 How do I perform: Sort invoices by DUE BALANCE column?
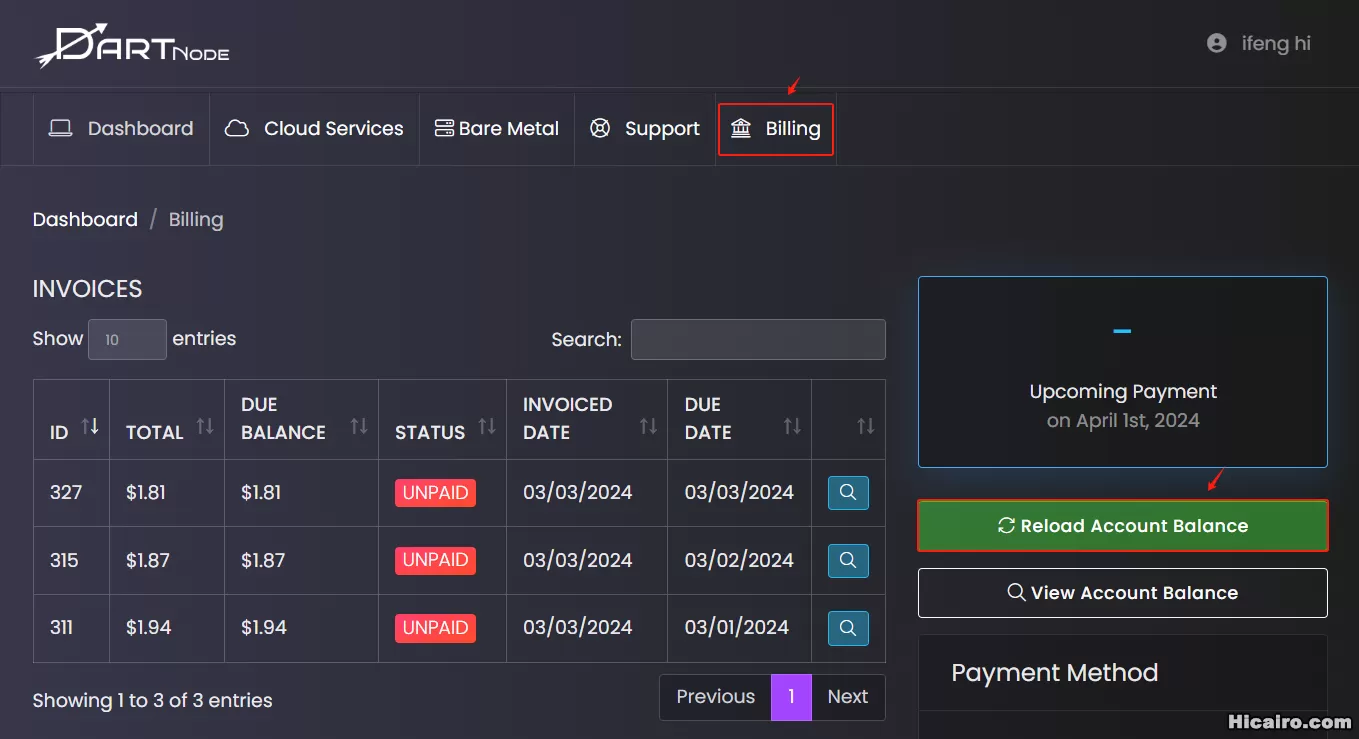301,420
